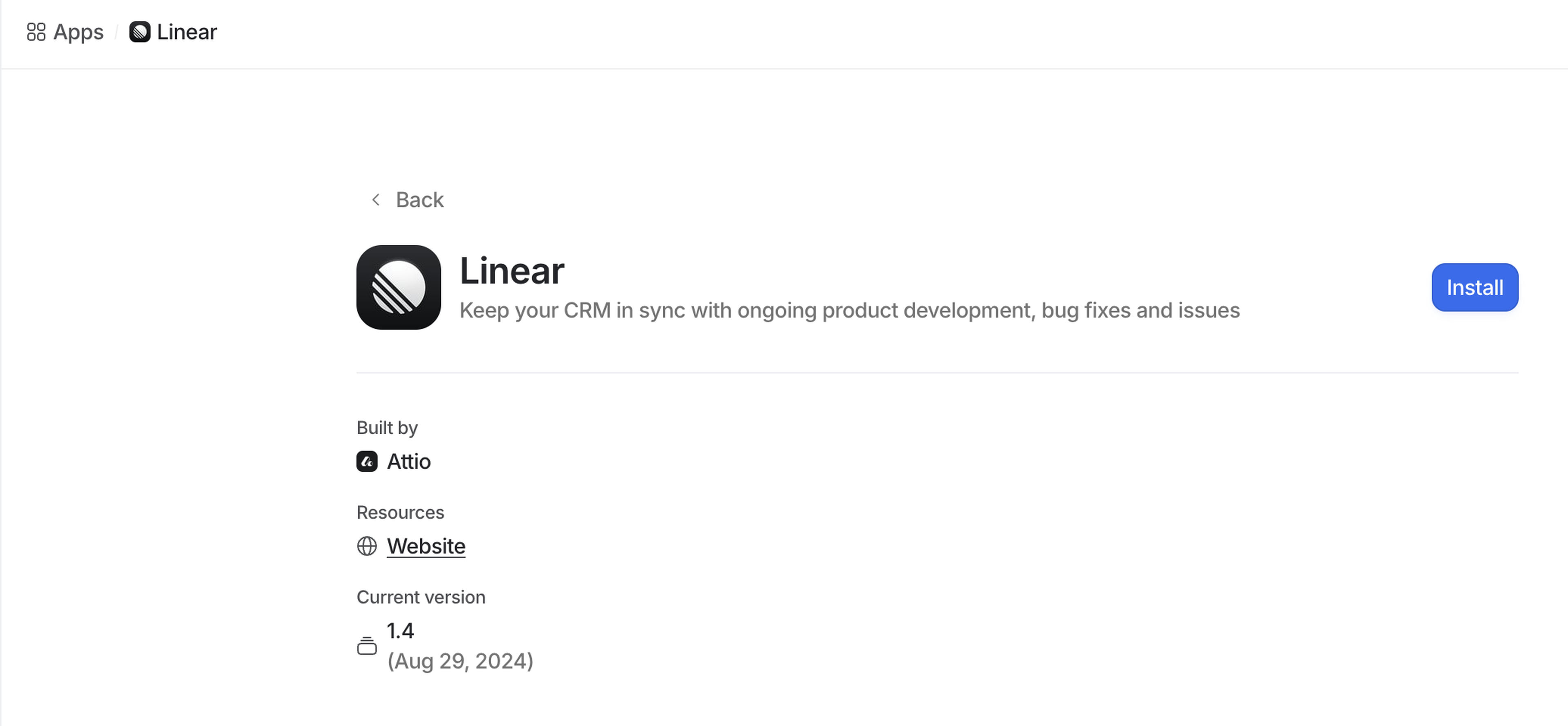Image resolution: width=1568 pixels, height=726 pixels.
Task: Click the Linear app title heading
Action: 511,271
